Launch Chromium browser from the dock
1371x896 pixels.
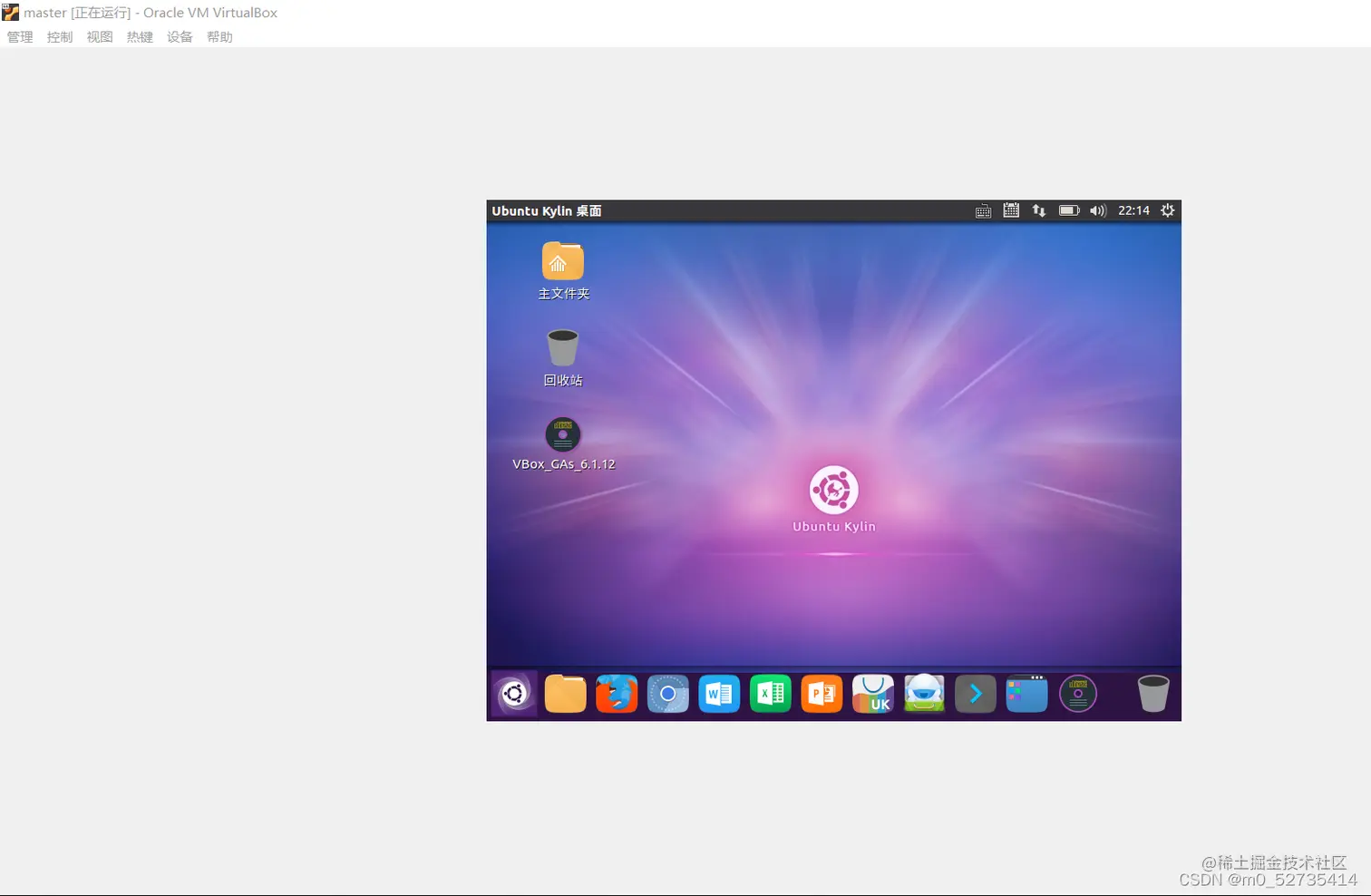pyautogui.click(x=668, y=695)
